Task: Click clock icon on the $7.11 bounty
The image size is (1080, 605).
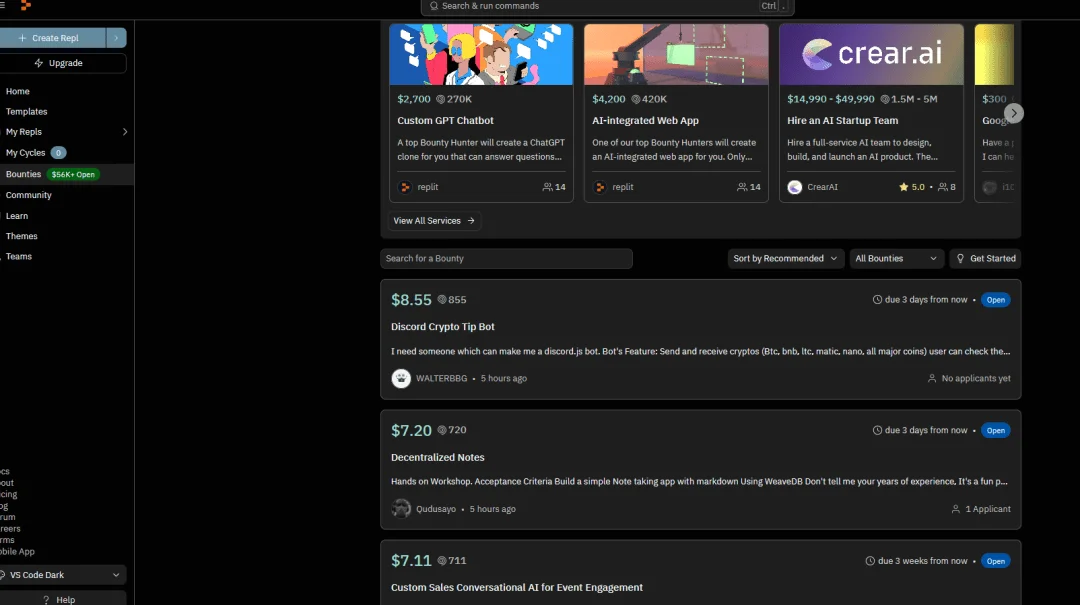Action: pyautogui.click(x=870, y=561)
